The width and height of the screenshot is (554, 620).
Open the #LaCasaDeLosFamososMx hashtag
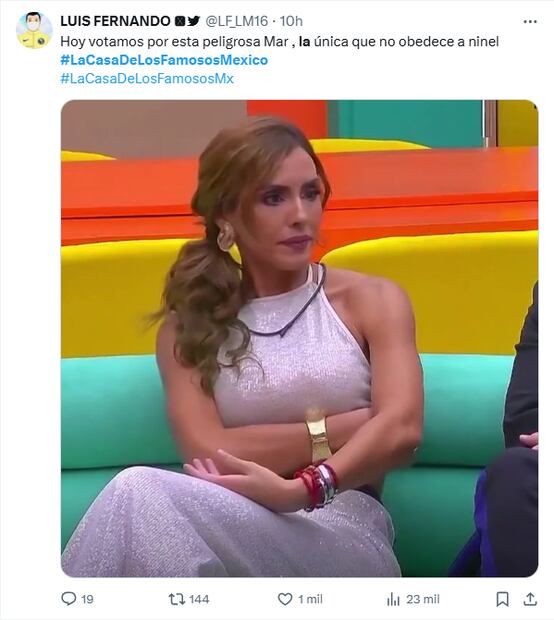147,78
